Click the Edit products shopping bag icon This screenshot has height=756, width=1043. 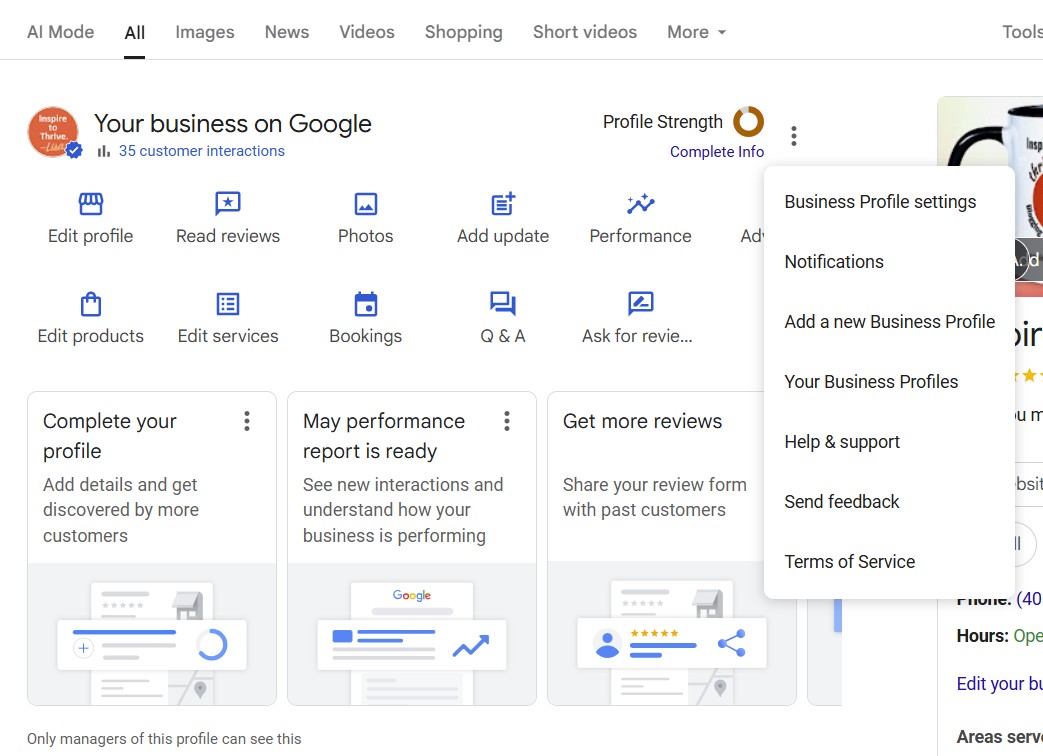90,304
